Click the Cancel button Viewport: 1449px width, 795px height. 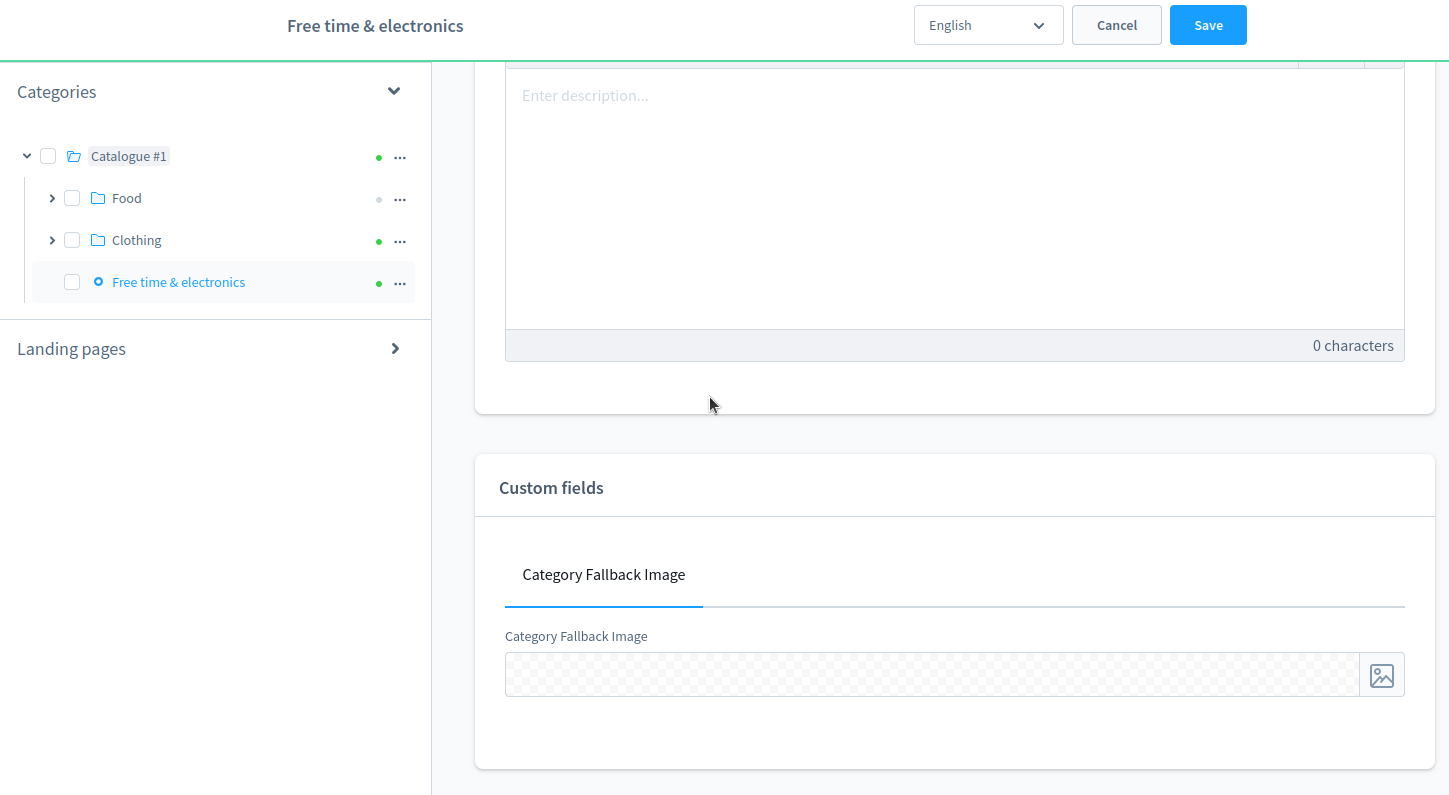tap(1117, 25)
